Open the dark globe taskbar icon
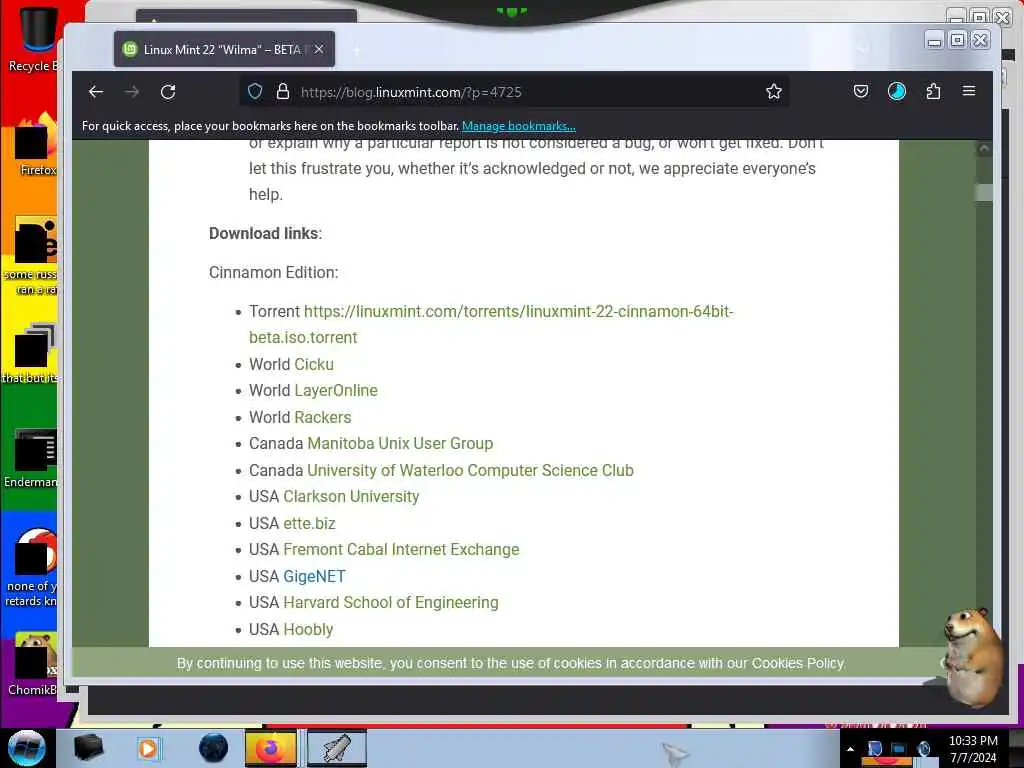 click(213, 748)
